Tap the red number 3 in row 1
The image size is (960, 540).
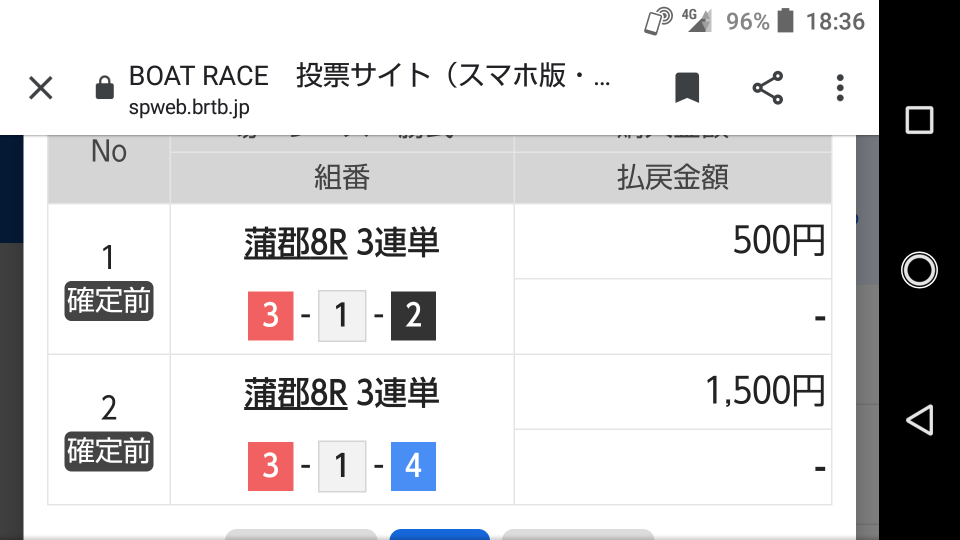coord(270,316)
